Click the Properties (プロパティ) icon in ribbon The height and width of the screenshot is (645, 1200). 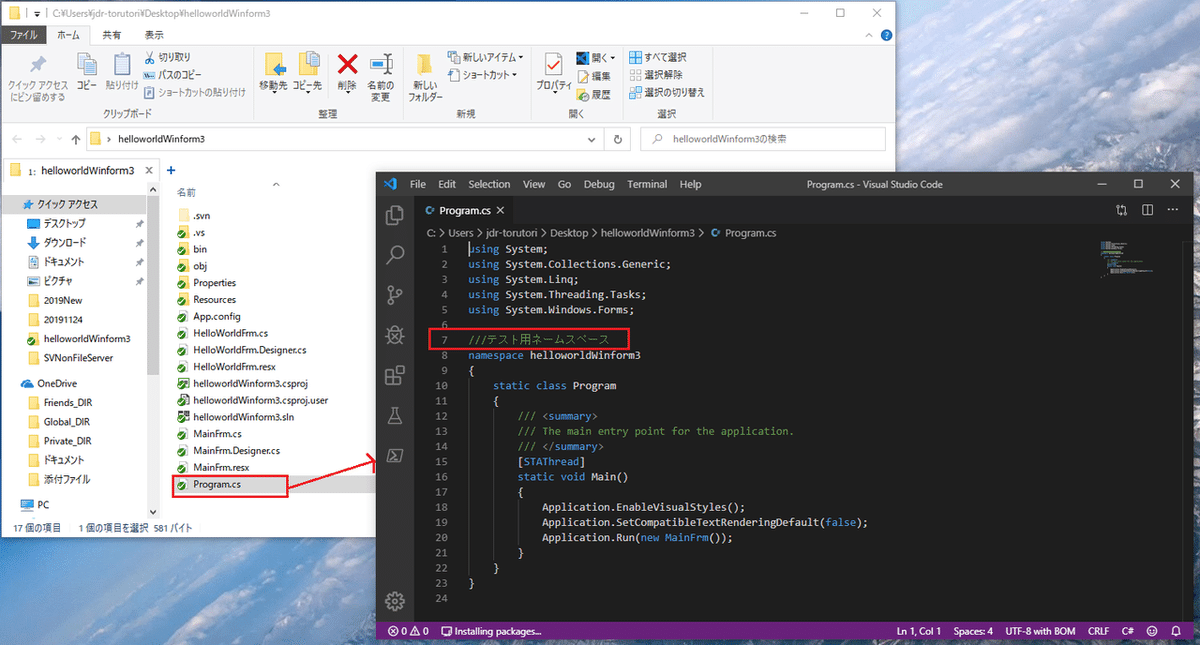pyautogui.click(x=553, y=73)
